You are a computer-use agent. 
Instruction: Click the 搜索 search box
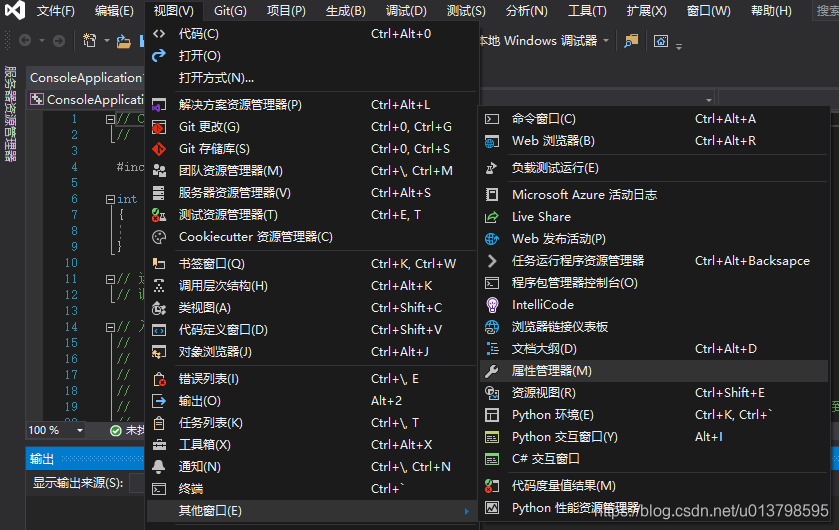click(826, 11)
